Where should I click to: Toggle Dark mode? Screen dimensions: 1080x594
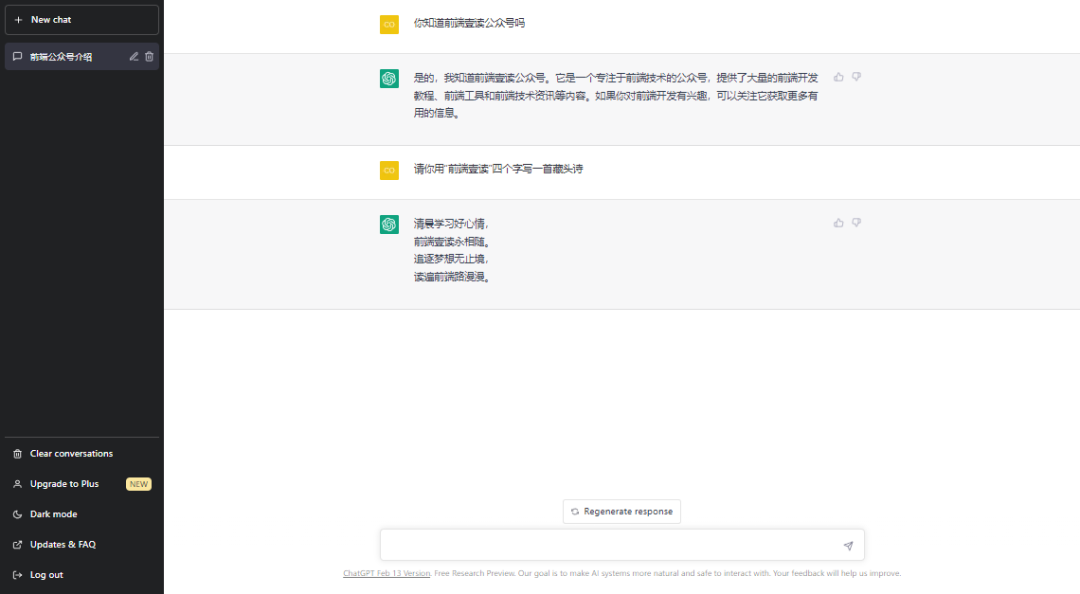pyautogui.click(x=82, y=514)
